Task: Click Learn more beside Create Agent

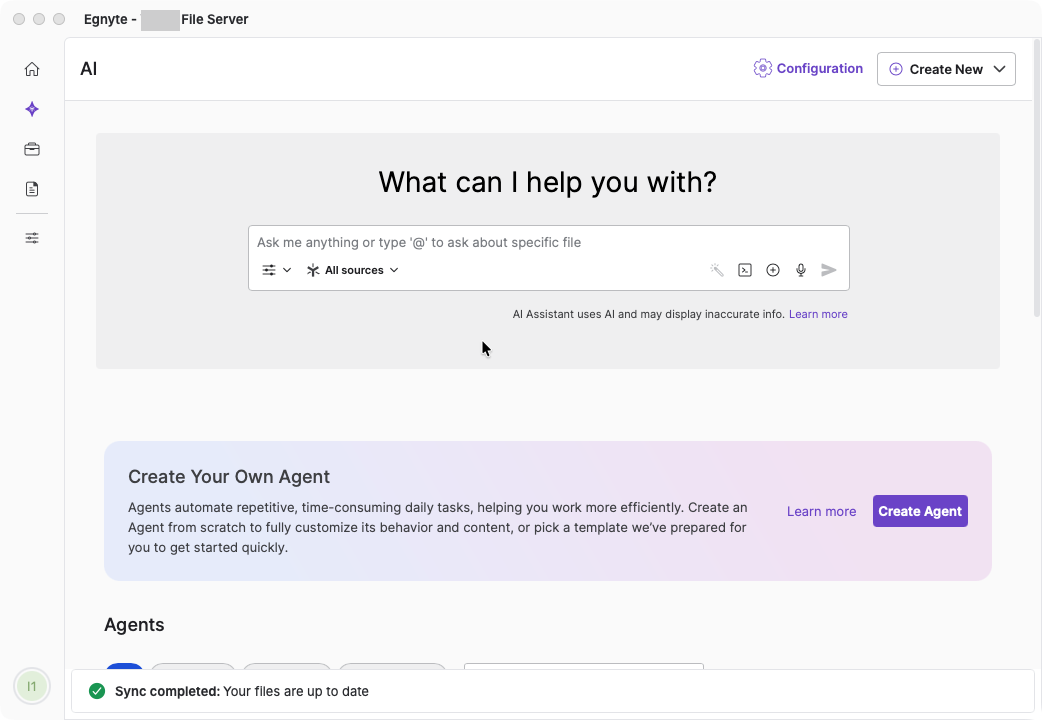Action: pos(821,511)
